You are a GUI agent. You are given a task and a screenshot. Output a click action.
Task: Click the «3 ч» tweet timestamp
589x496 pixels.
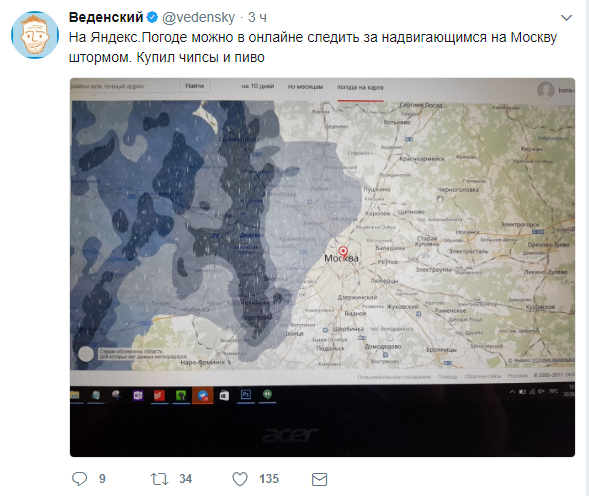click(257, 17)
